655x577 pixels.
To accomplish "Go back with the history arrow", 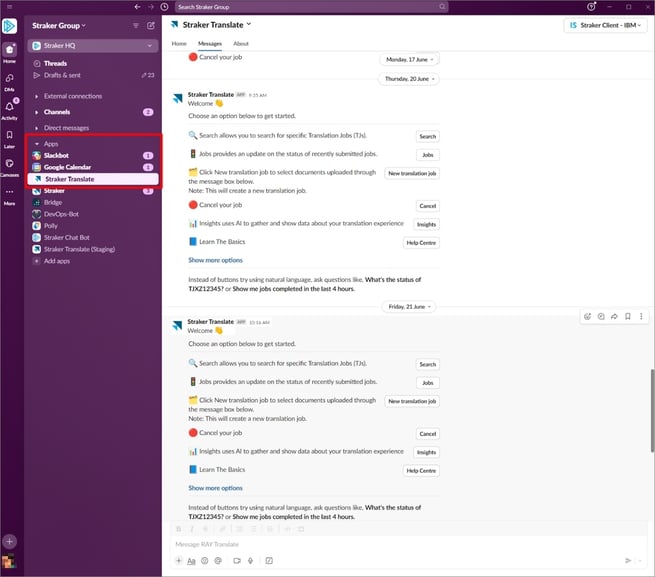I will click(x=137, y=7).
